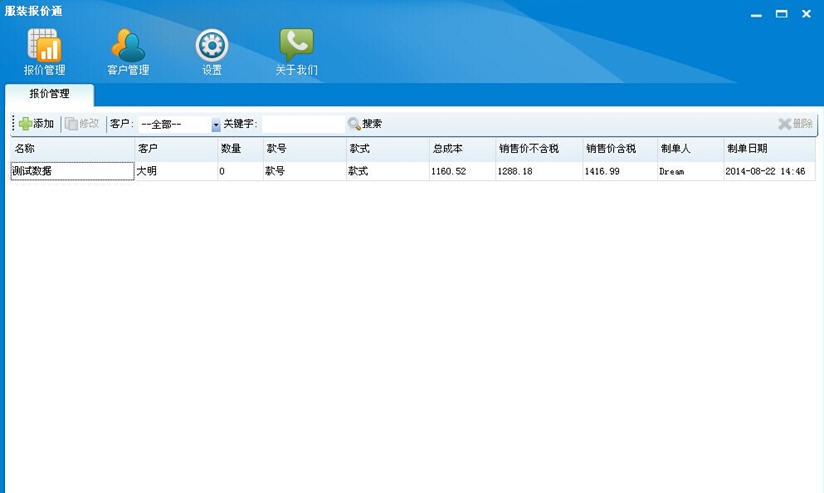Close the 服装报价通 window
The height and width of the screenshot is (493, 824).
(806, 14)
